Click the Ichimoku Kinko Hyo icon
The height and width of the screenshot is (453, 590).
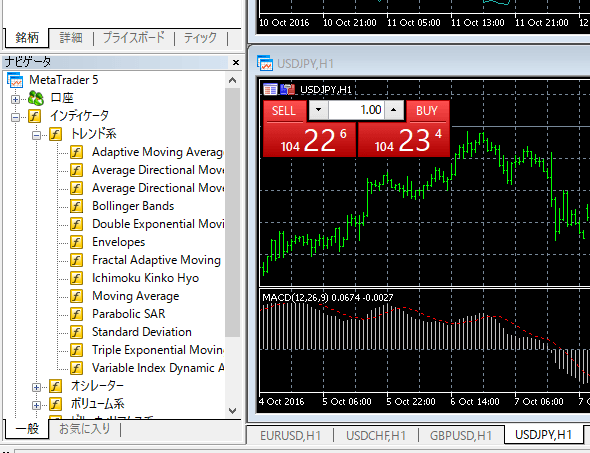click(76, 278)
